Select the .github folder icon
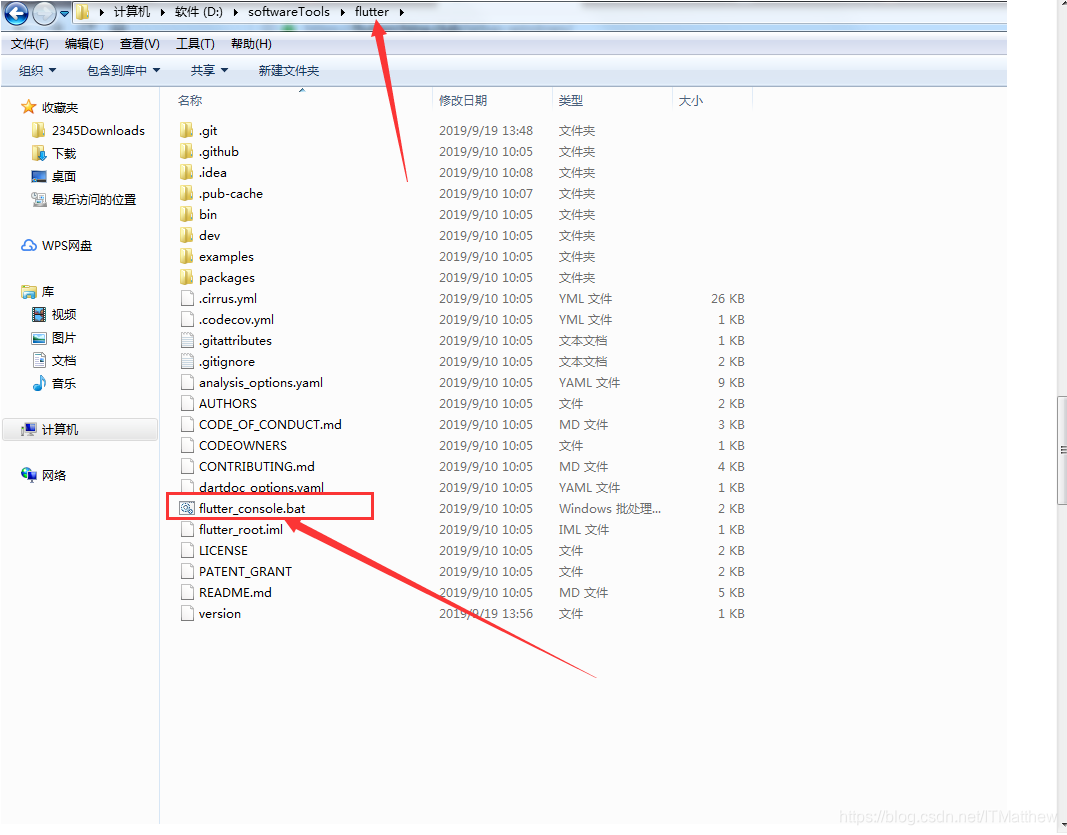 pos(186,151)
